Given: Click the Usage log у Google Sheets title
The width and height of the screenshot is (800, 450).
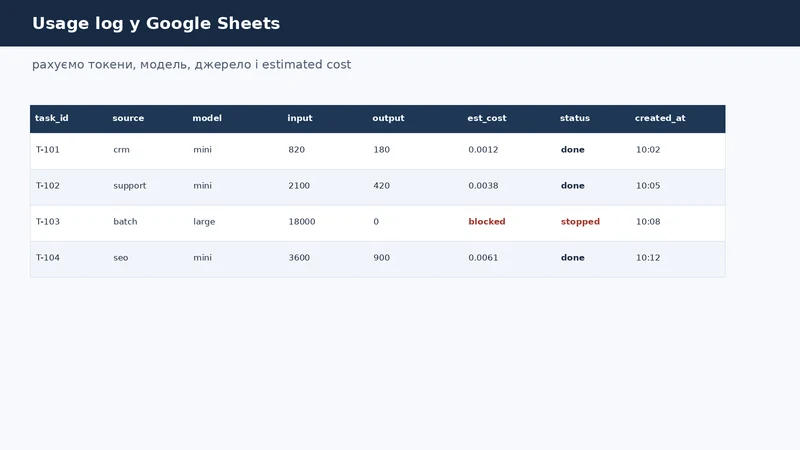Looking at the screenshot, I should coord(156,23).
